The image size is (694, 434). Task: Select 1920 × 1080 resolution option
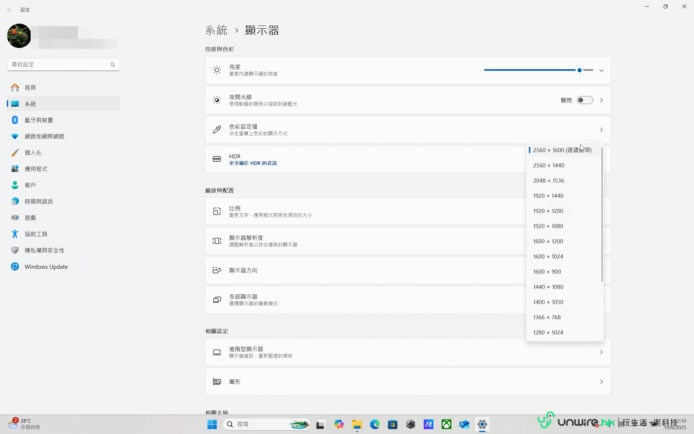pos(548,226)
